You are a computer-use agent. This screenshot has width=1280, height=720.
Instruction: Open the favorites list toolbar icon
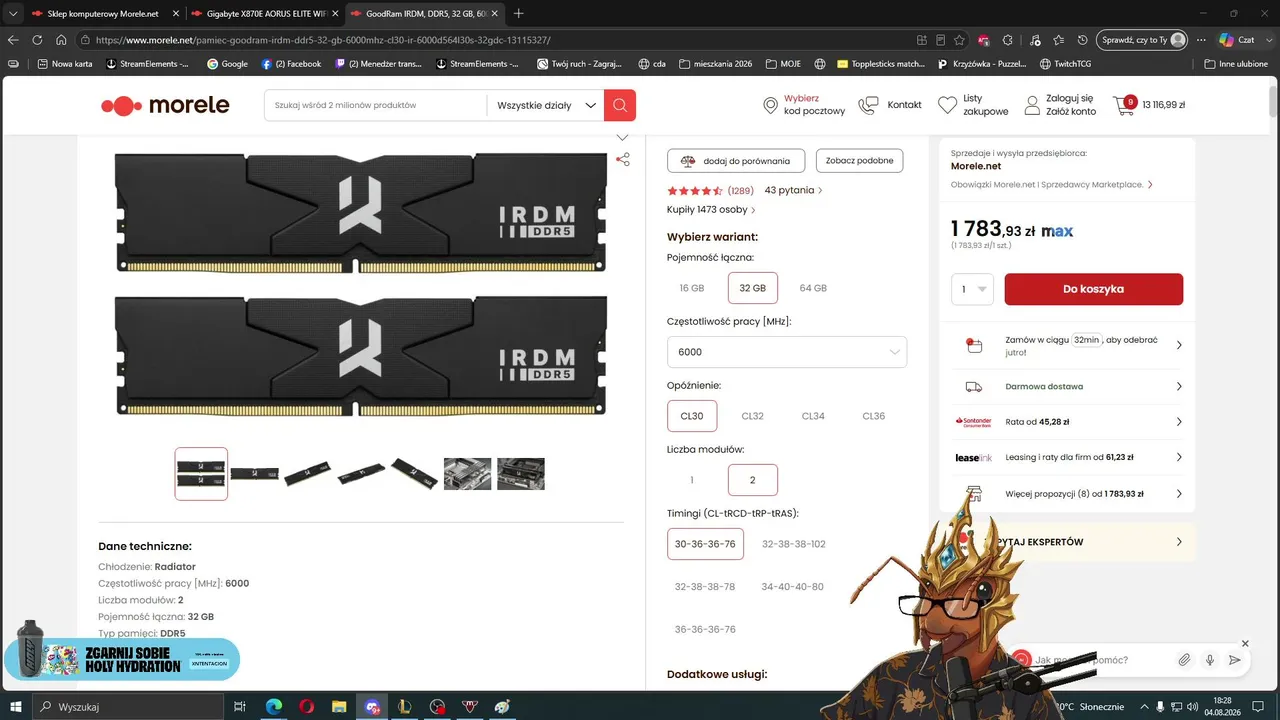point(1058,40)
